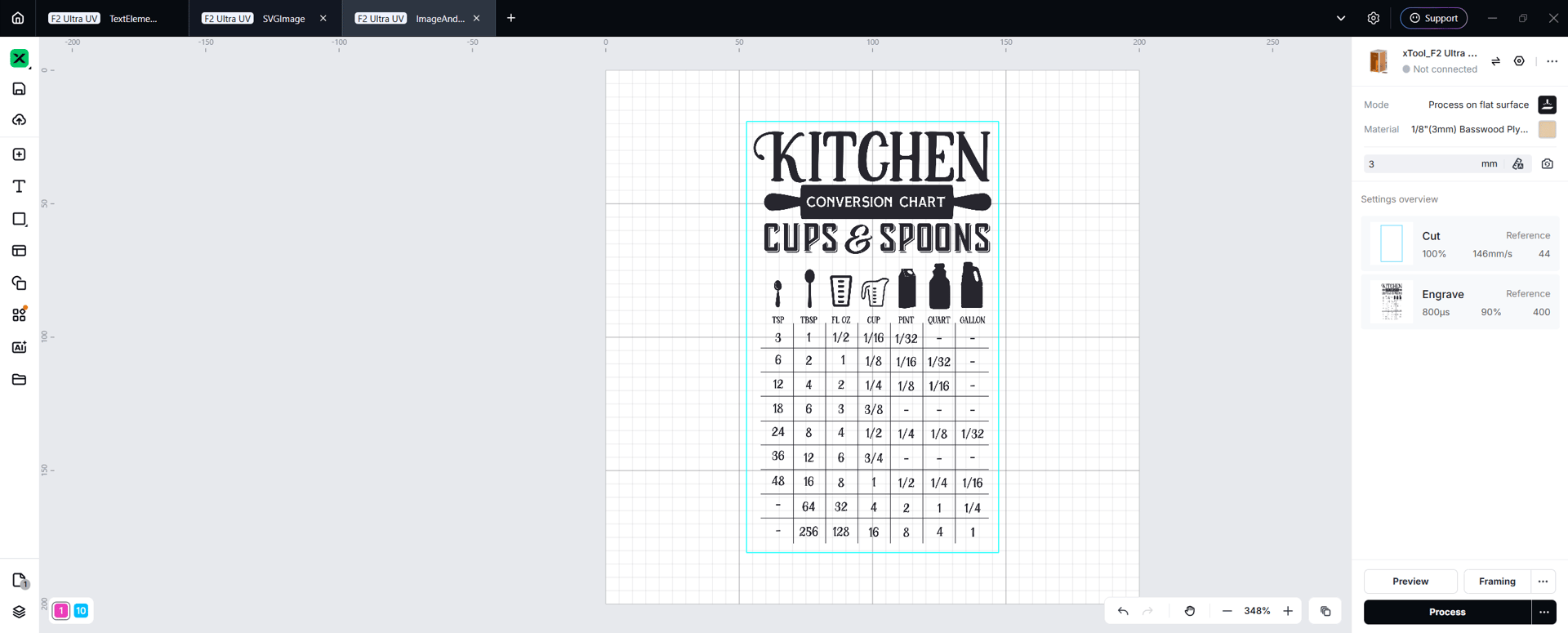
Task: Open the Cut settings card
Action: [1459, 243]
